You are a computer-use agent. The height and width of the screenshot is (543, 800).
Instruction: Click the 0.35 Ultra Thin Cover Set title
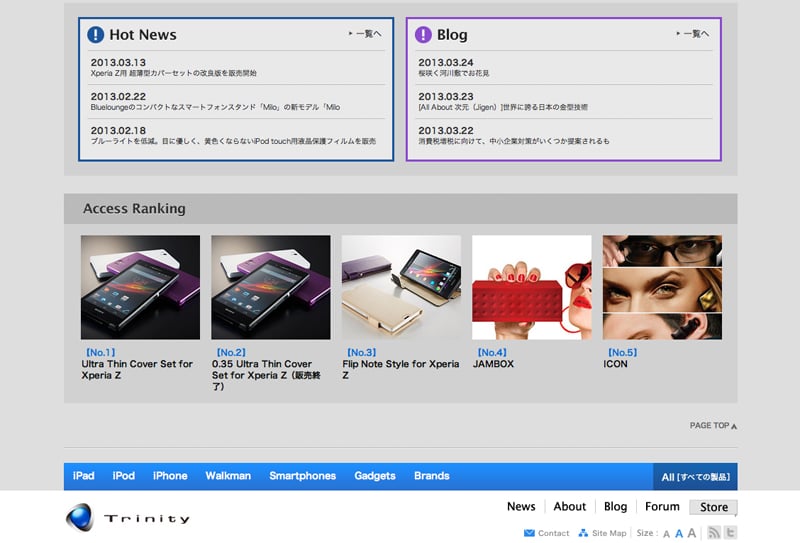pos(266,375)
